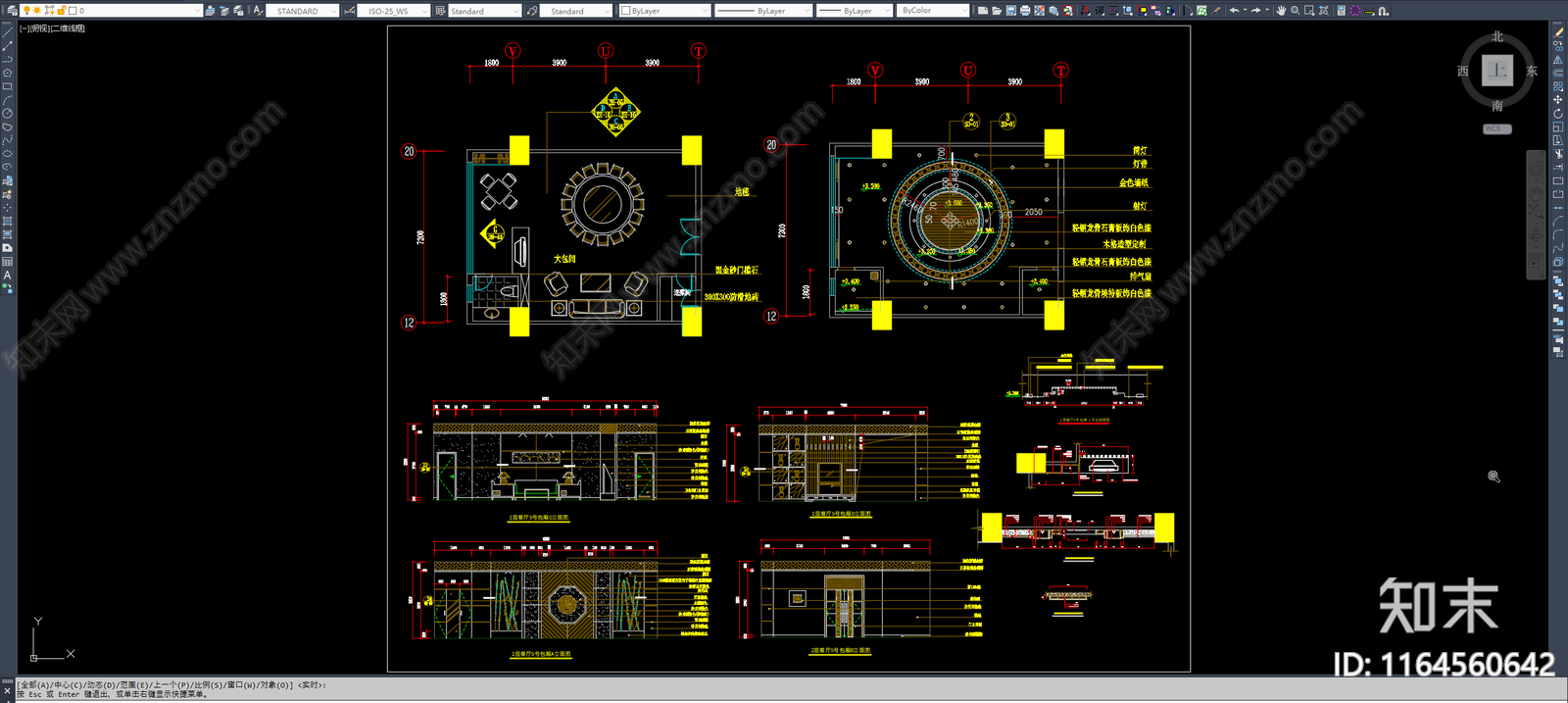This screenshot has height=703, width=1568.
Task: Open the [-] viewport controls menu
Action: coord(24,28)
